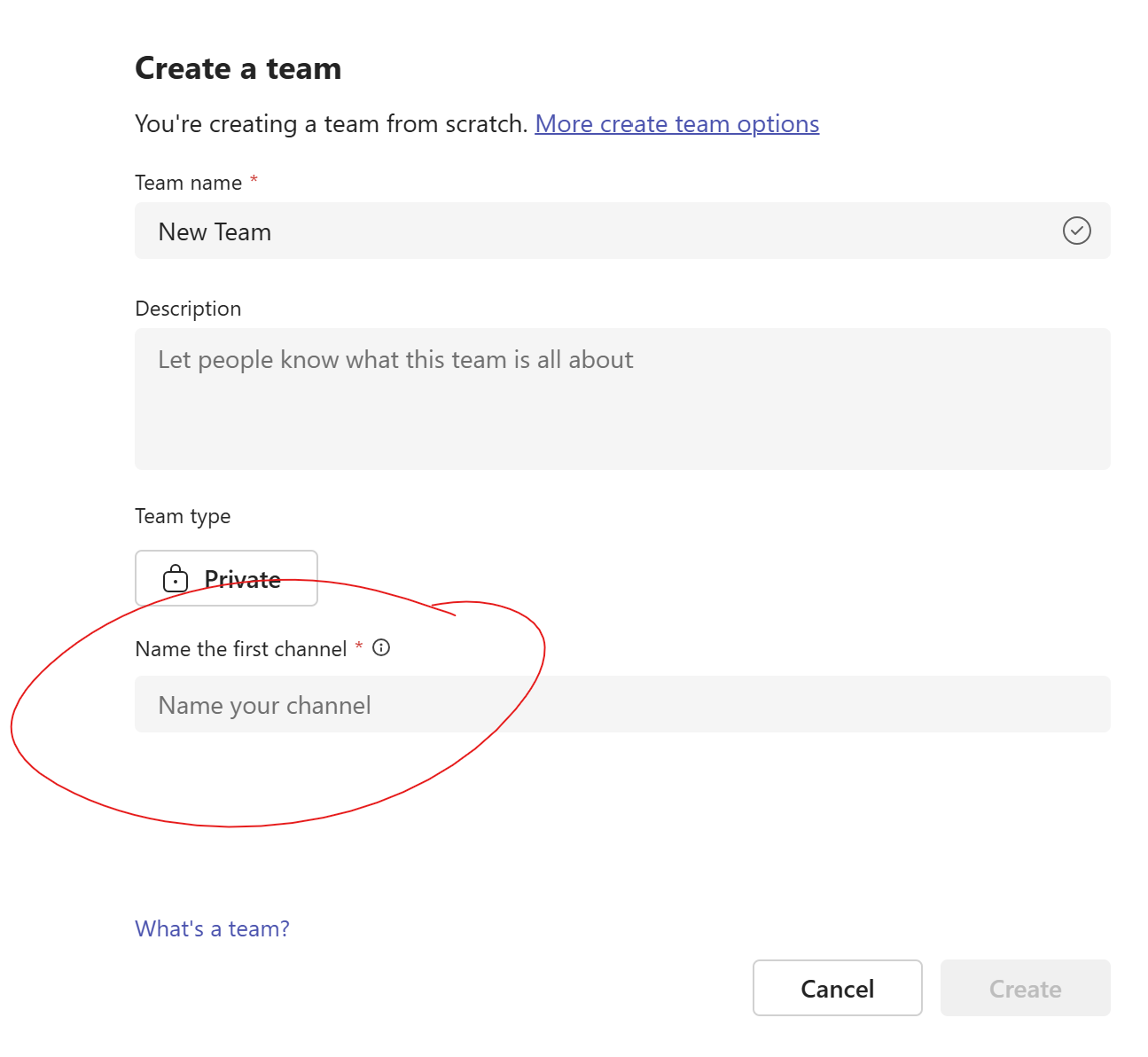Click the Description label

click(x=188, y=309)
